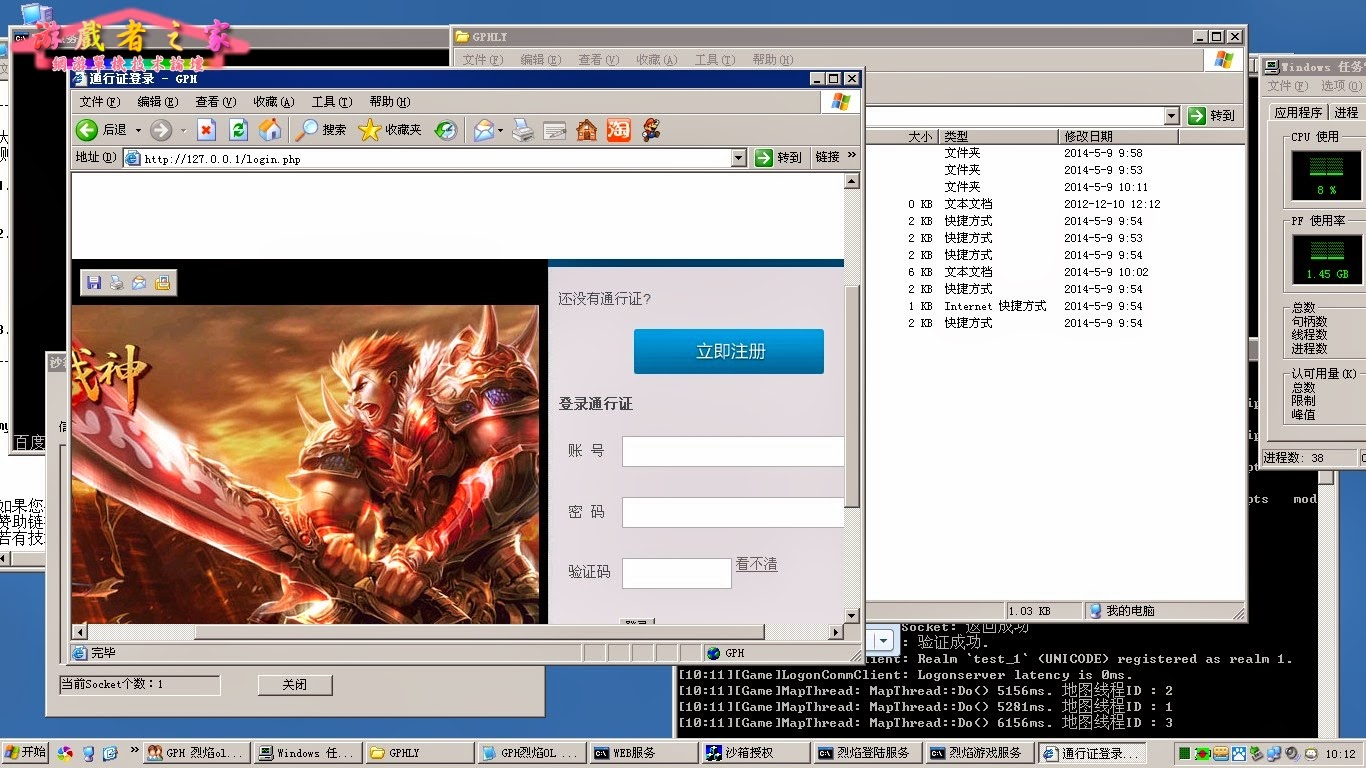Email image from the picture hover toolbar
The image size is (1366, 768).
coord(139,283)
